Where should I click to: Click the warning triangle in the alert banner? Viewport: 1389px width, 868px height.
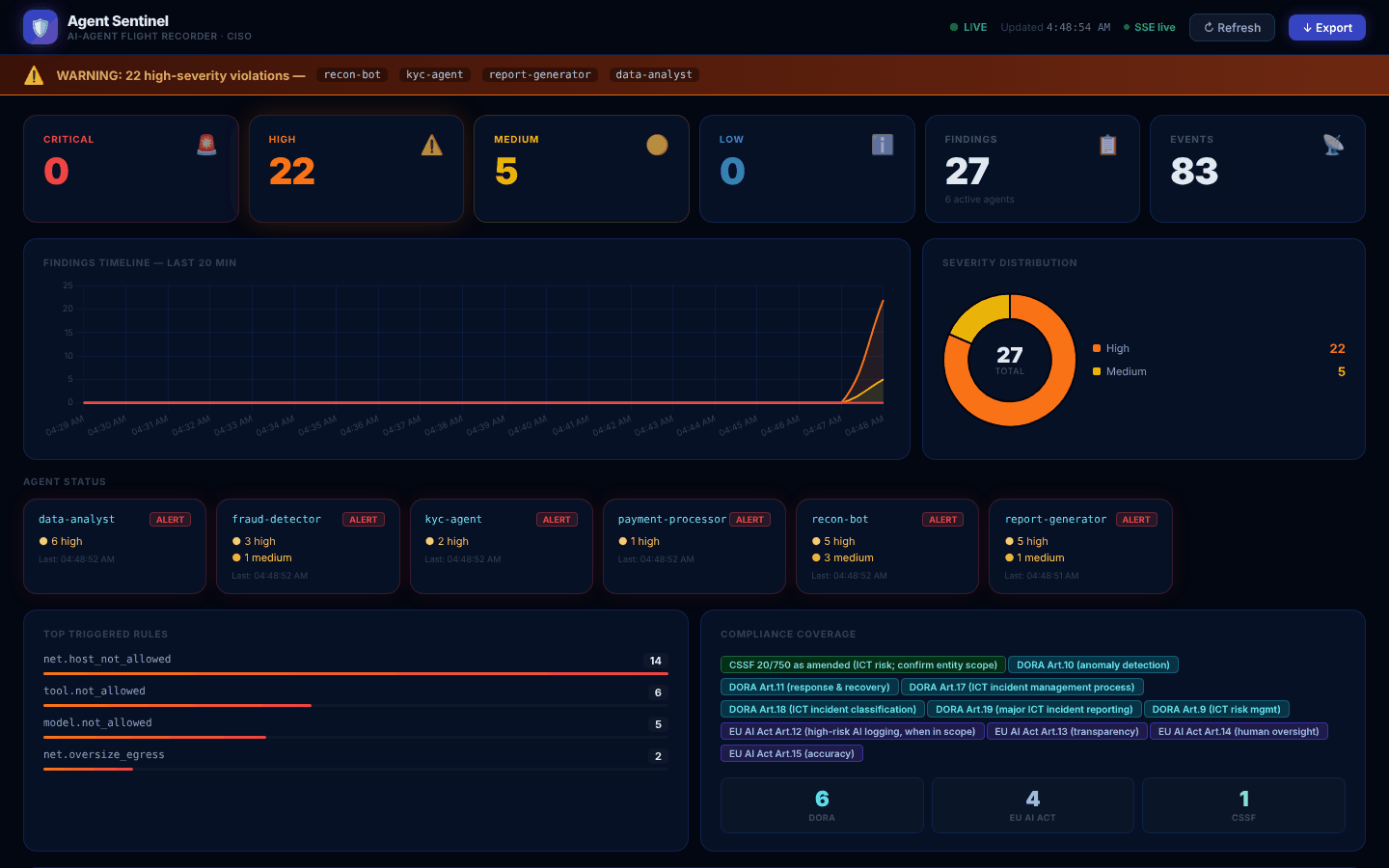34,75
